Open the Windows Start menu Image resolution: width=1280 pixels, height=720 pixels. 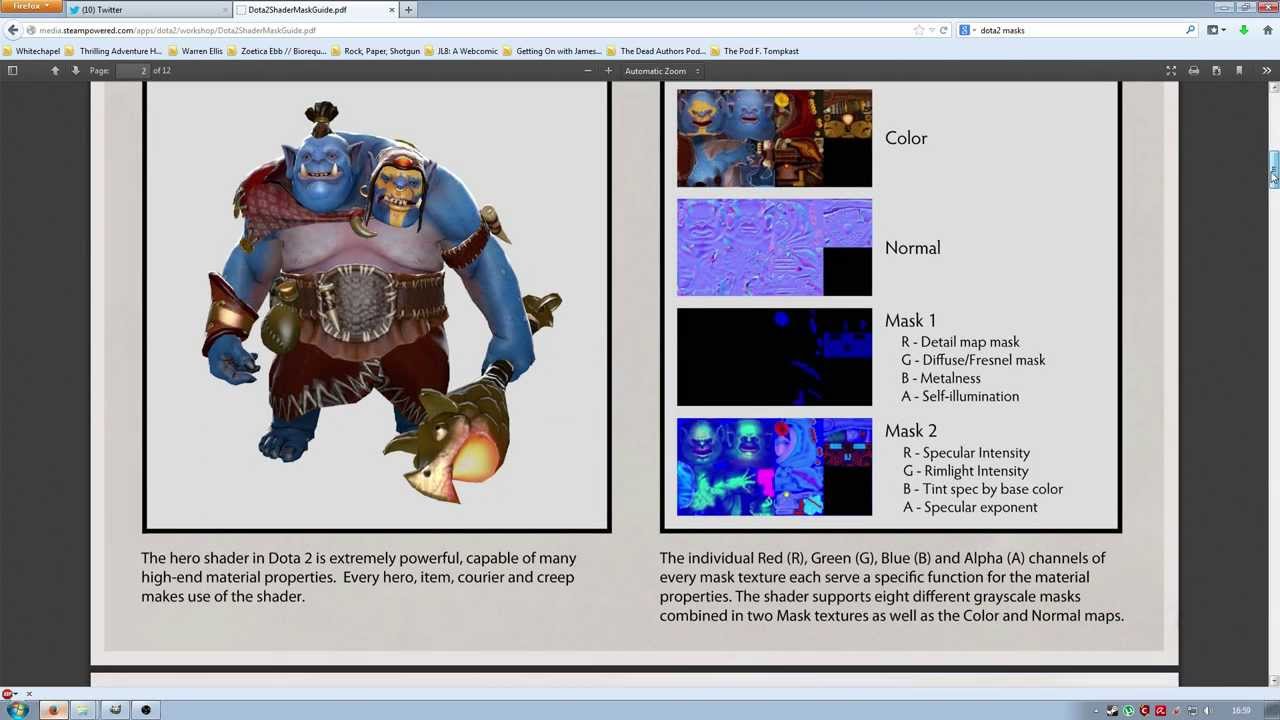pyautogui.click(x=18, y=710)
